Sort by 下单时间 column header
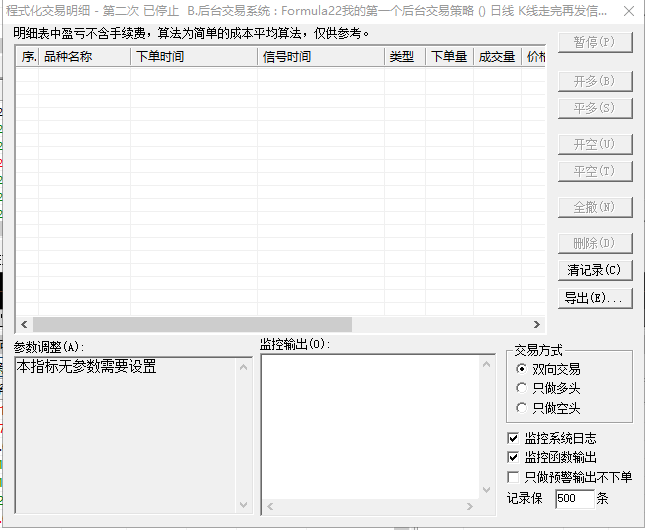The width and height of the screenshot is (645, 530). 194,57
